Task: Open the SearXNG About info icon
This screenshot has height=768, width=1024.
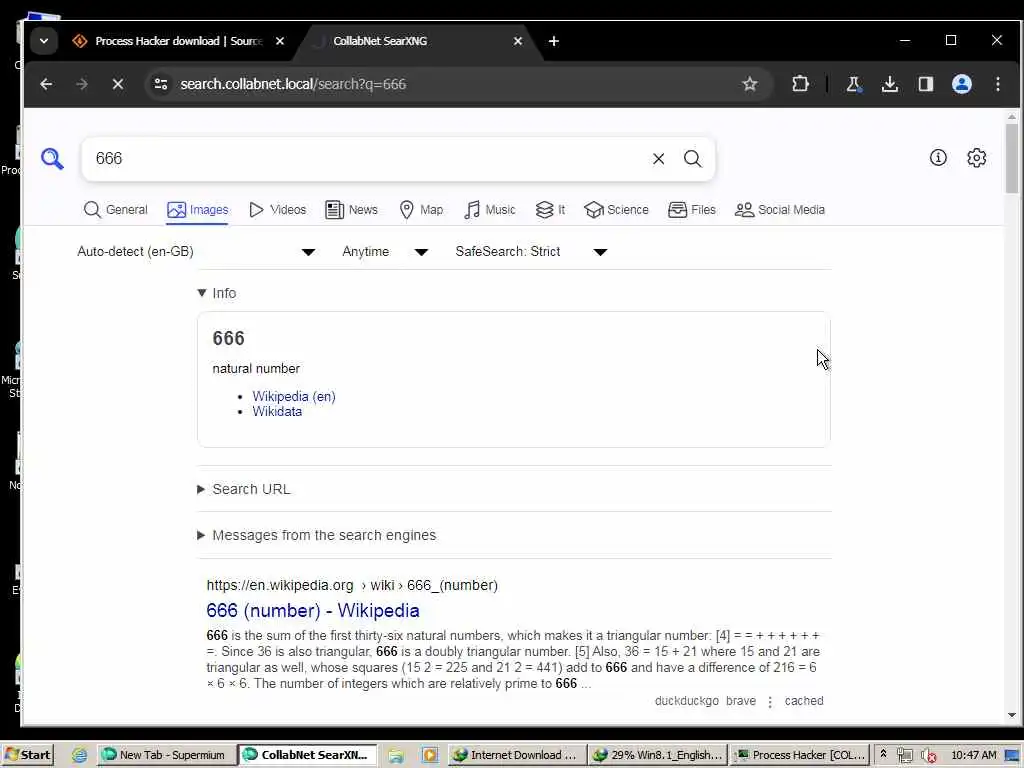Action: coord(938,158)
